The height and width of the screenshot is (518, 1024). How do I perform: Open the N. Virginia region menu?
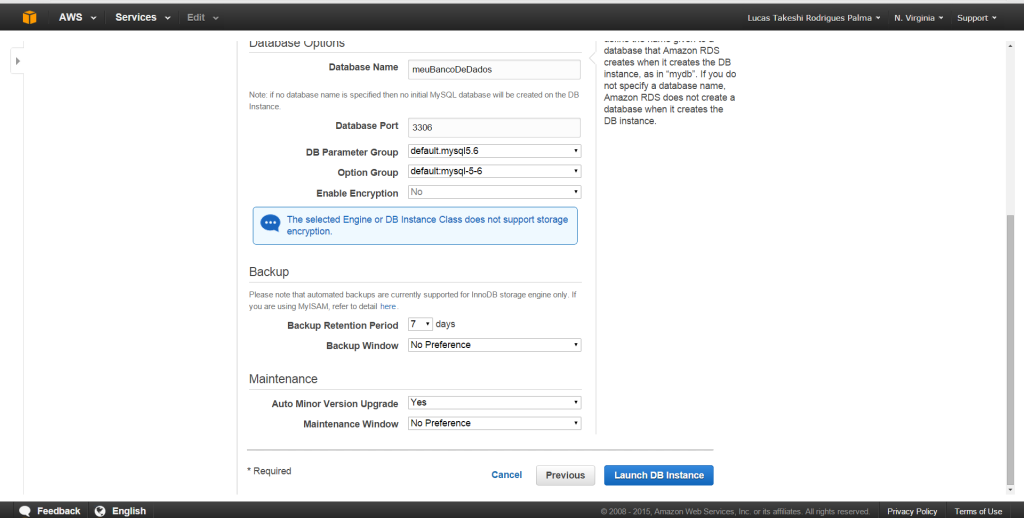(x=918, y=18)
